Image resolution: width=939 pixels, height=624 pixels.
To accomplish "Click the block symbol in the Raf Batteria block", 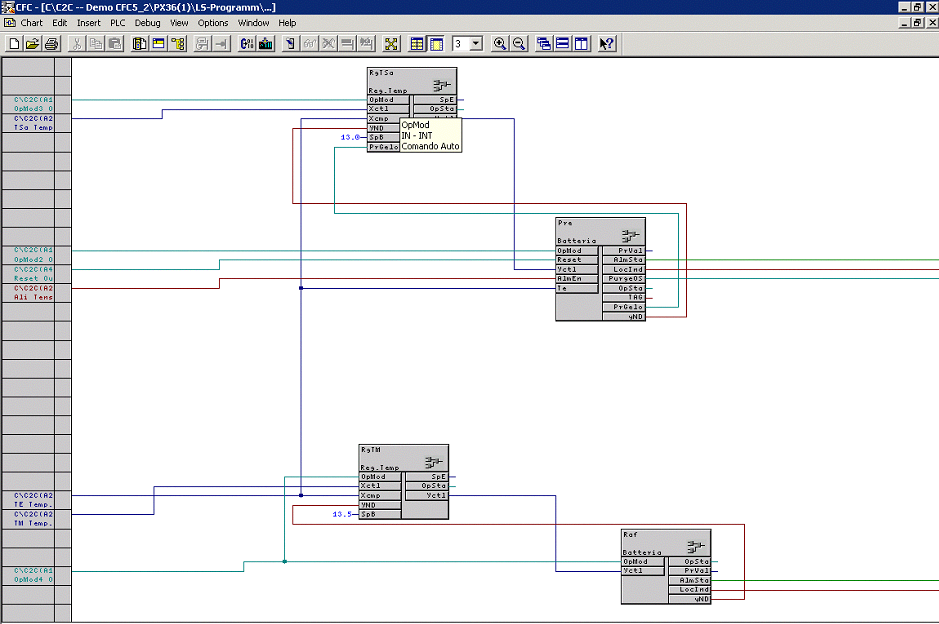I will (x=696, y=547).
